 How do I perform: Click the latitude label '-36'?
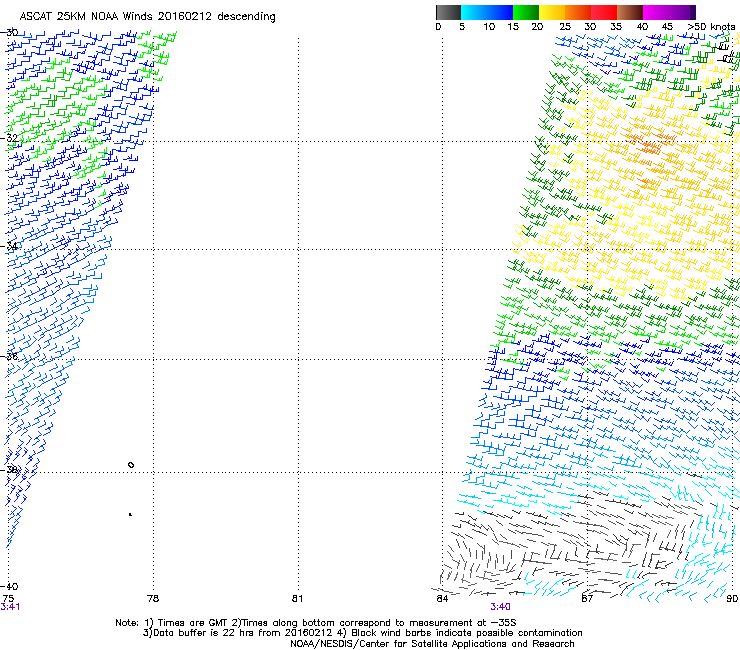pyautogui.click(x=9, y=356)
